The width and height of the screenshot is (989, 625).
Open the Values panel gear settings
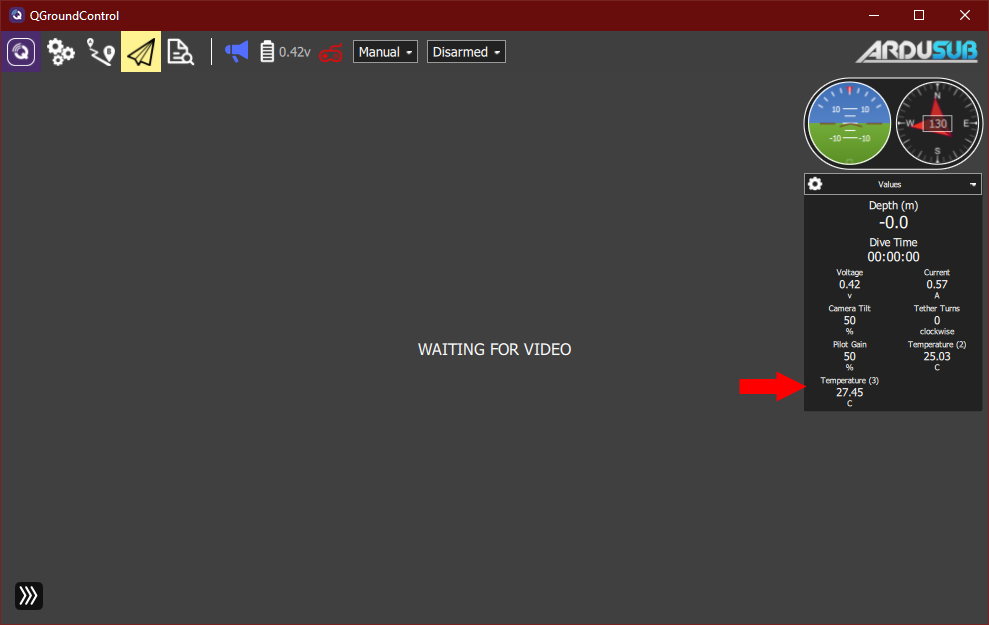(815, 184)
